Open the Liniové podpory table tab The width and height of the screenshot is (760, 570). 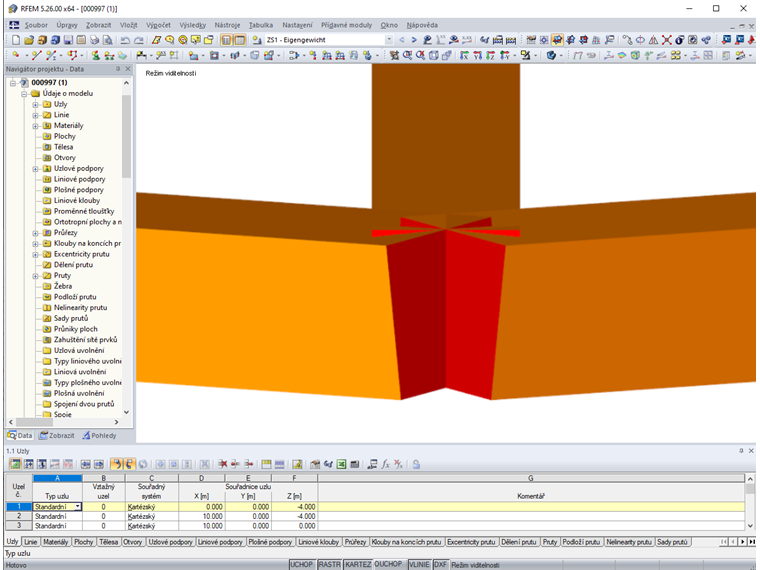tap(220, 542)
